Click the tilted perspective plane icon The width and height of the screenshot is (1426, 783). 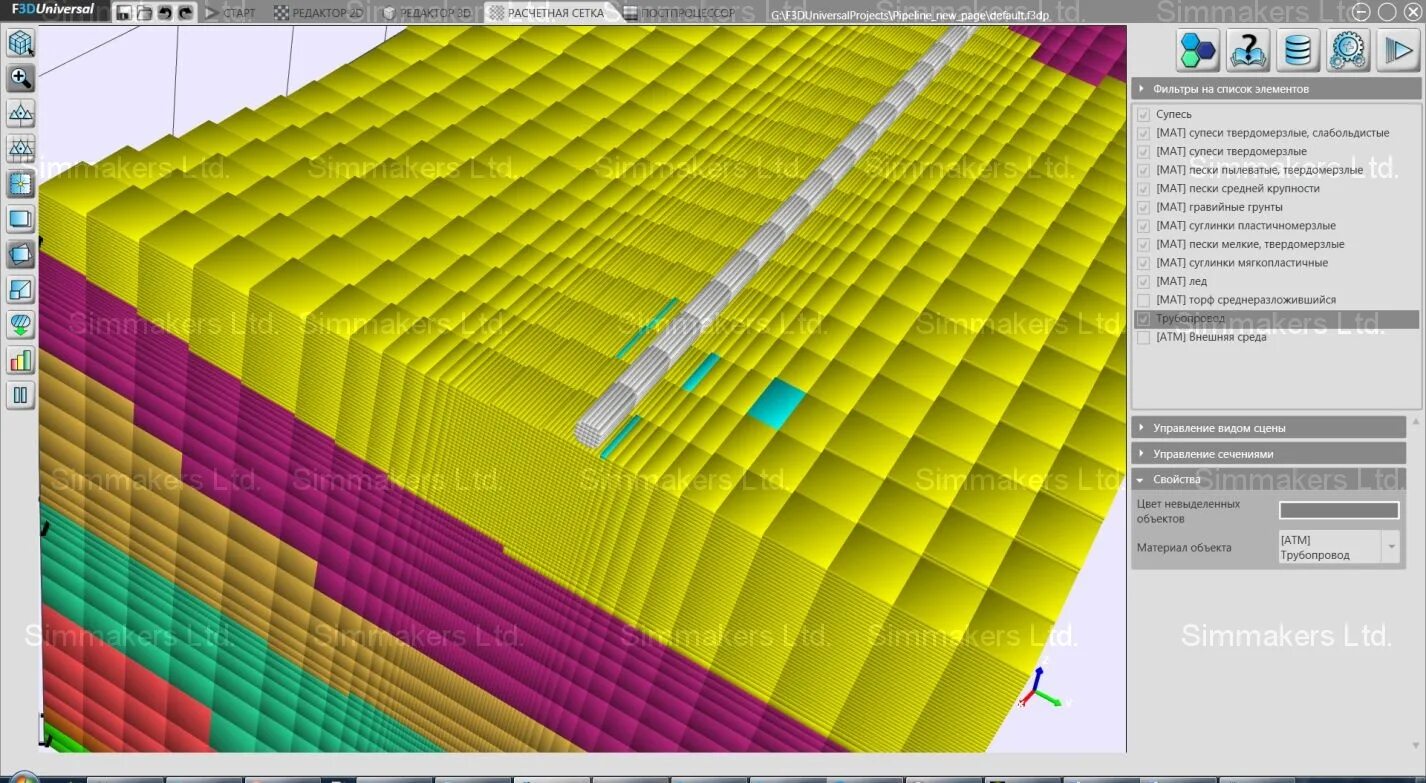coord(21,255)
